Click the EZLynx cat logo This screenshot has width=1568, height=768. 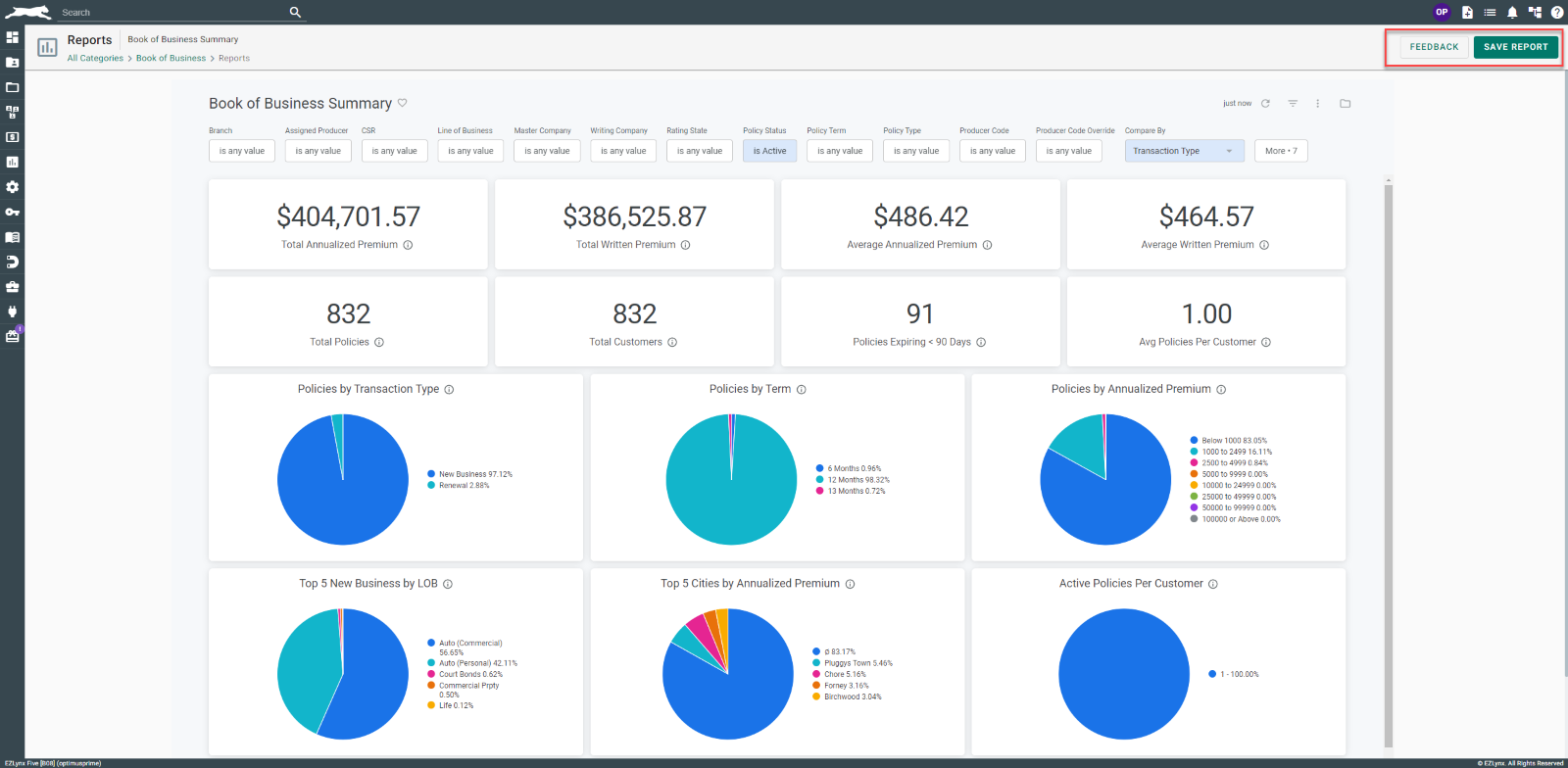[27, 12]
